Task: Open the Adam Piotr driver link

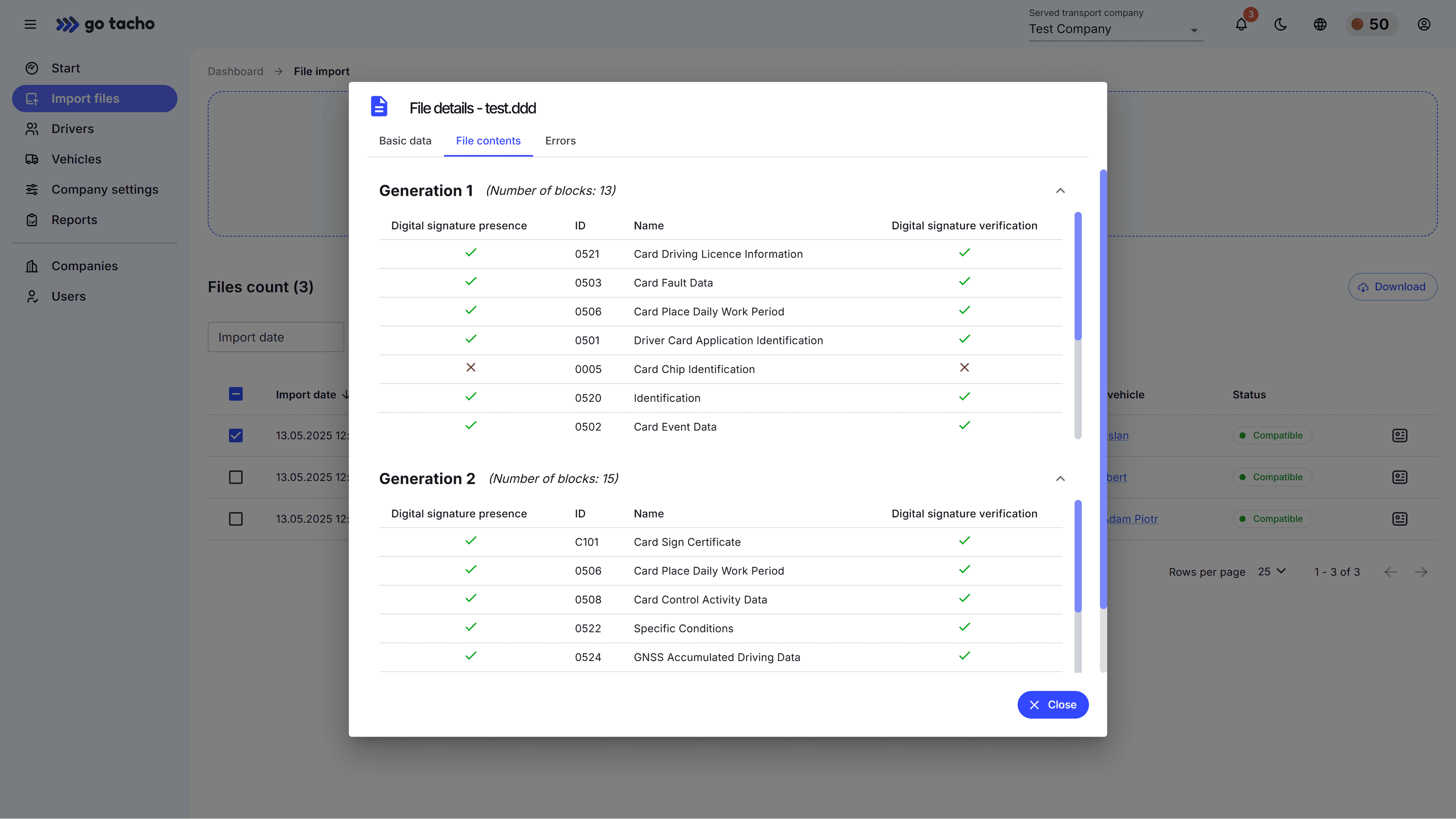Action: pyautogui.click(x=1132, y=519)
